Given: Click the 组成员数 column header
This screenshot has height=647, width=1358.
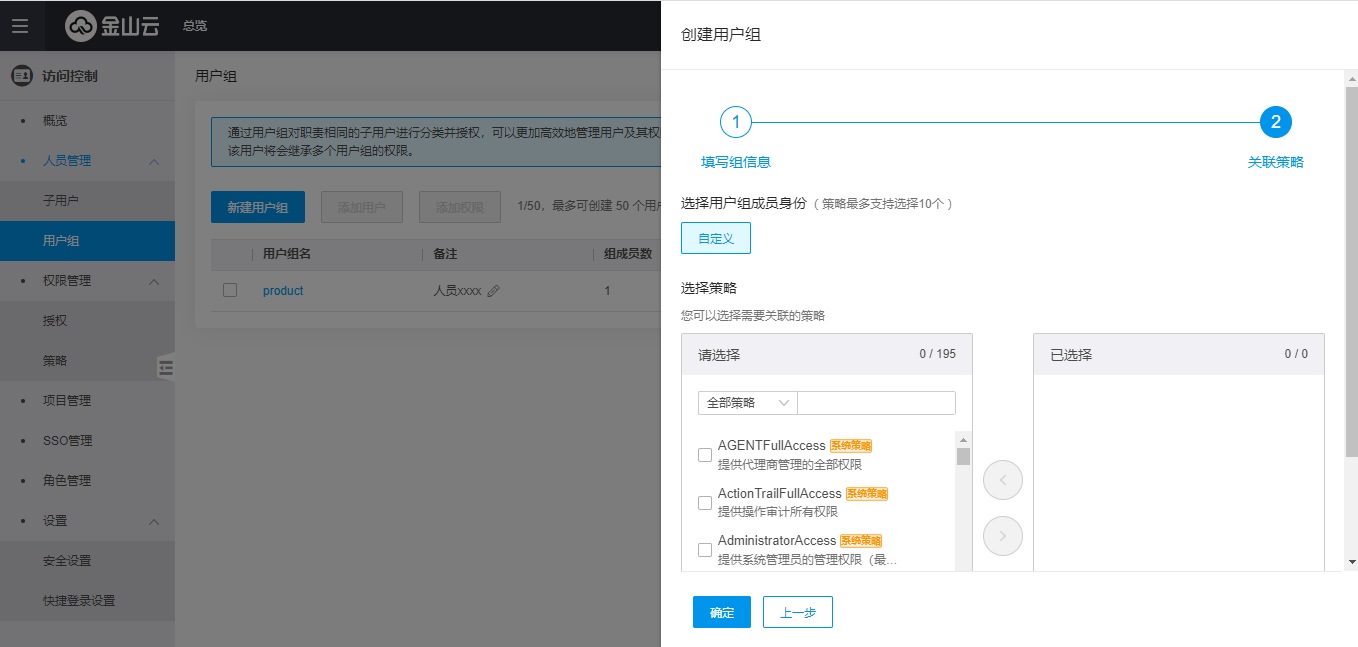Looking at the screenshot, I should [x=628, y=254].
